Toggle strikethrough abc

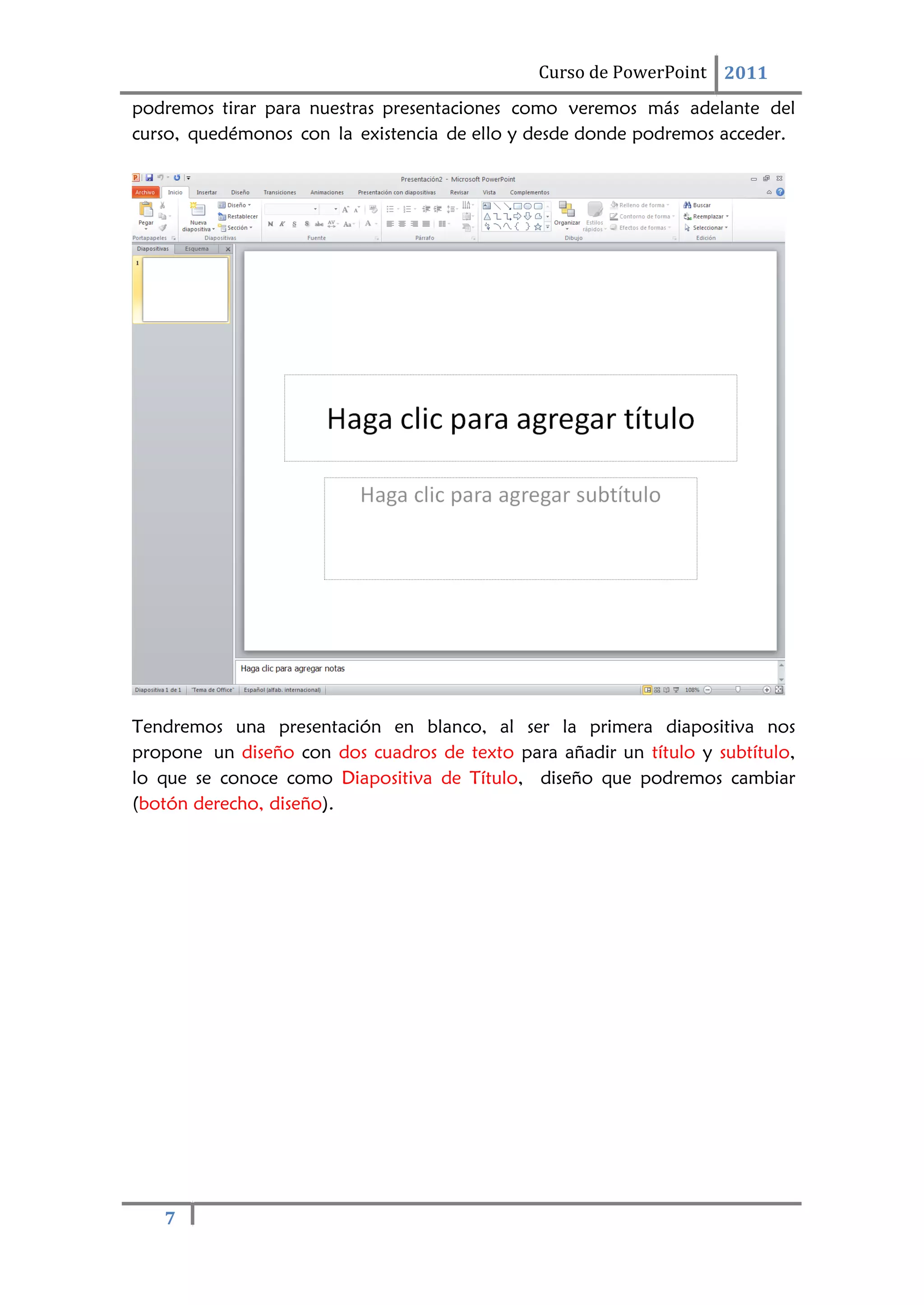(319, 224)
